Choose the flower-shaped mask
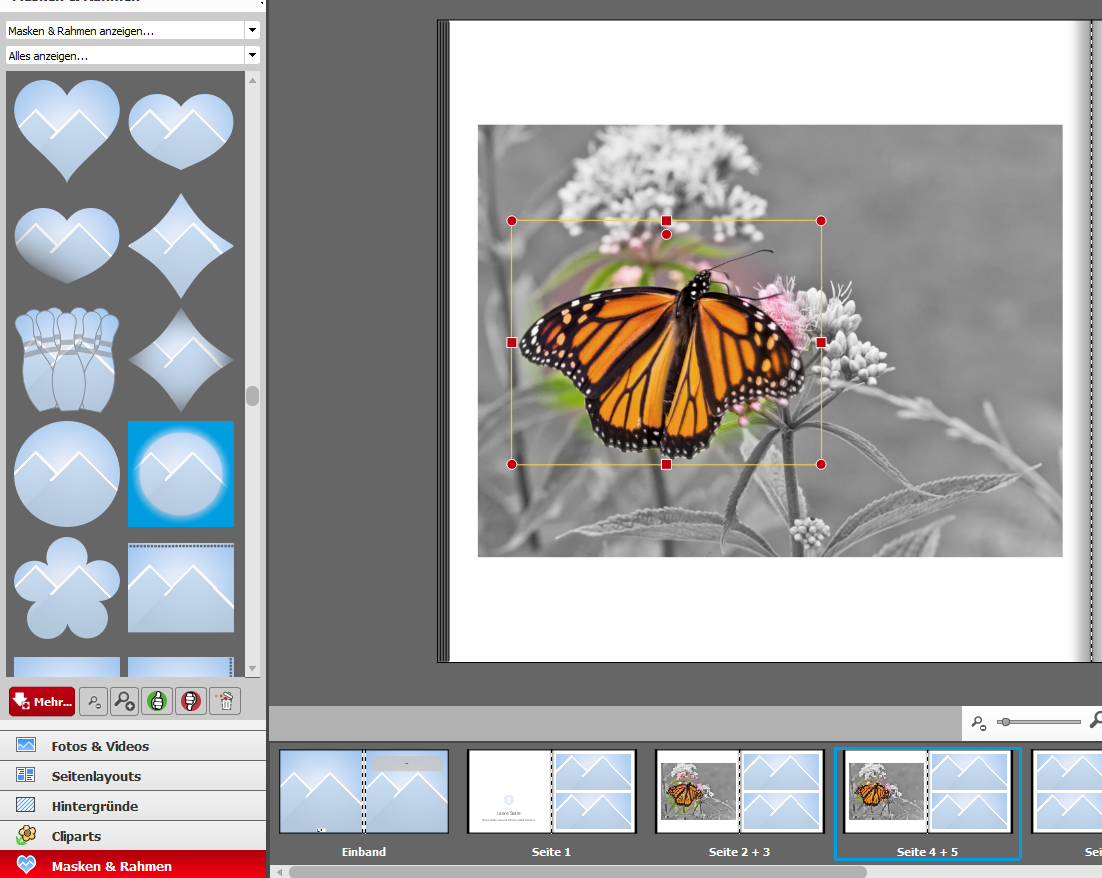 pos(65,588)
